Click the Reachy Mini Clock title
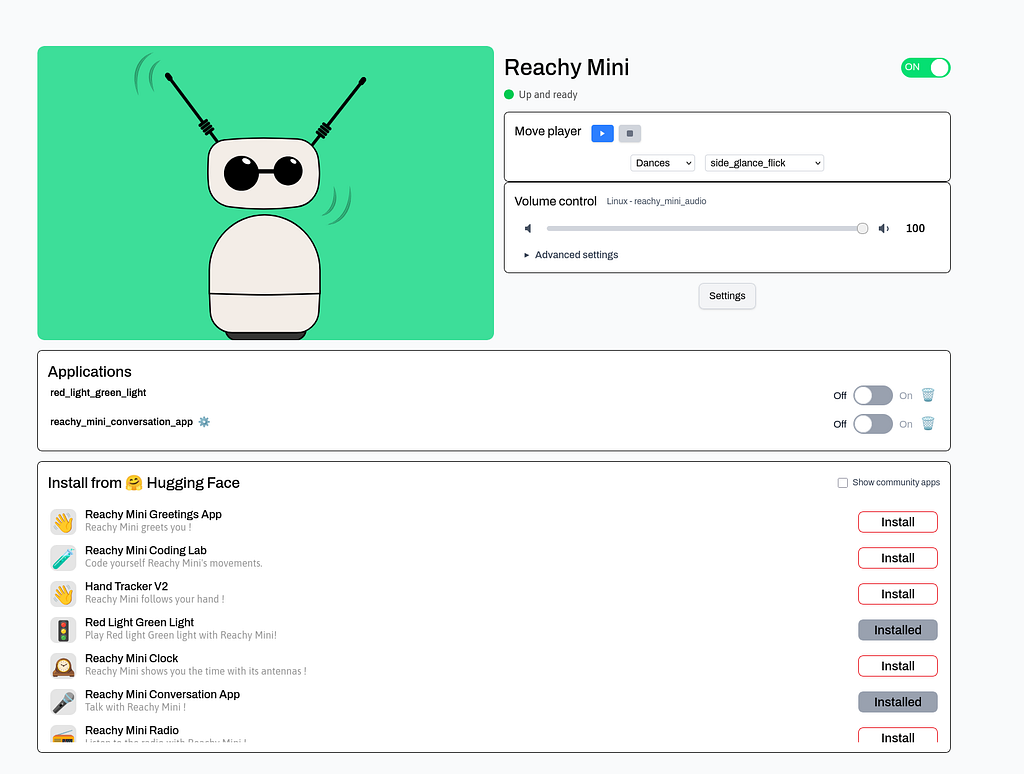Screen dimensions: 1024x774 pyautogui.click(x=131, y=658)
